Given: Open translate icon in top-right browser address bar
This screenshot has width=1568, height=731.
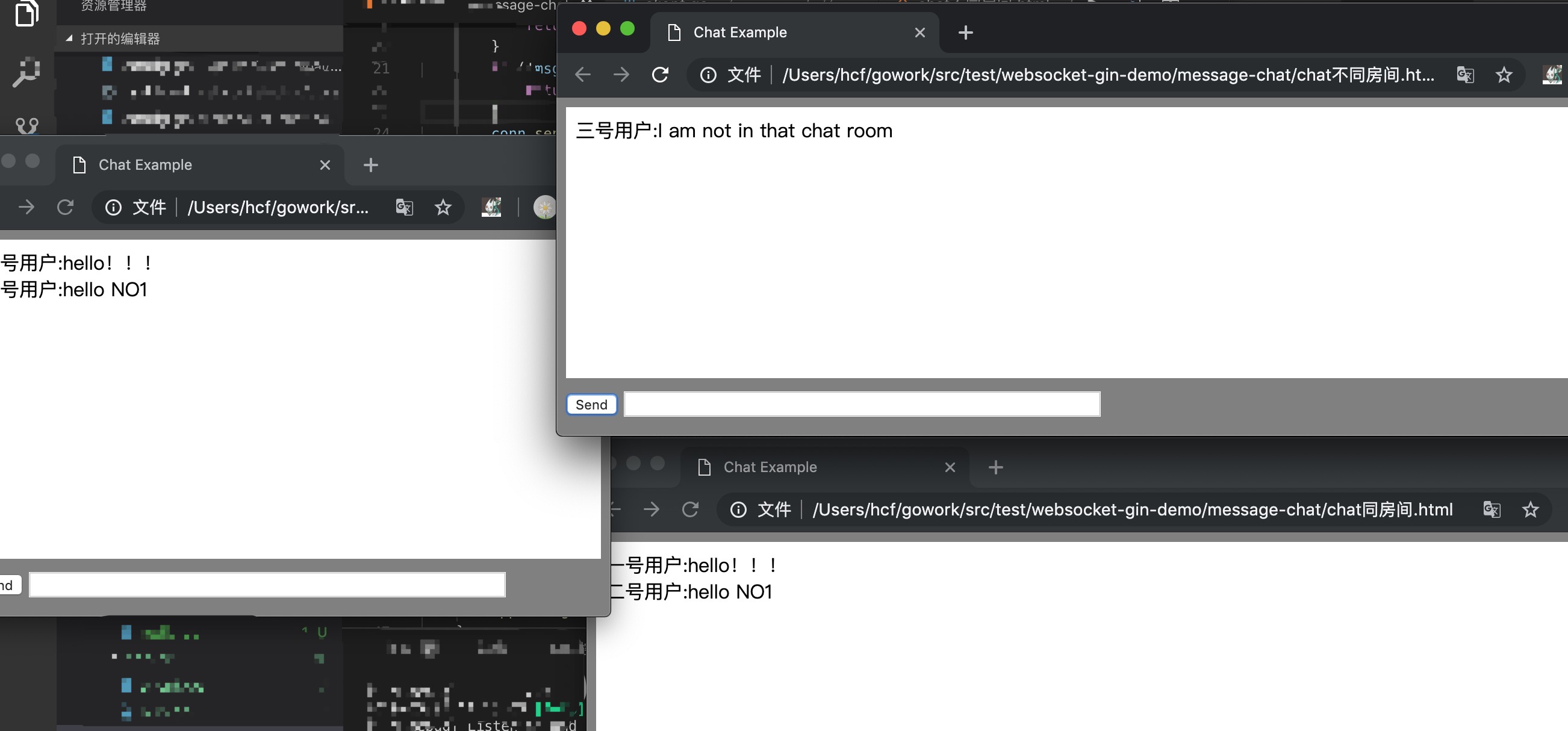Looking at the screenshot, I should coord(1464,75).
